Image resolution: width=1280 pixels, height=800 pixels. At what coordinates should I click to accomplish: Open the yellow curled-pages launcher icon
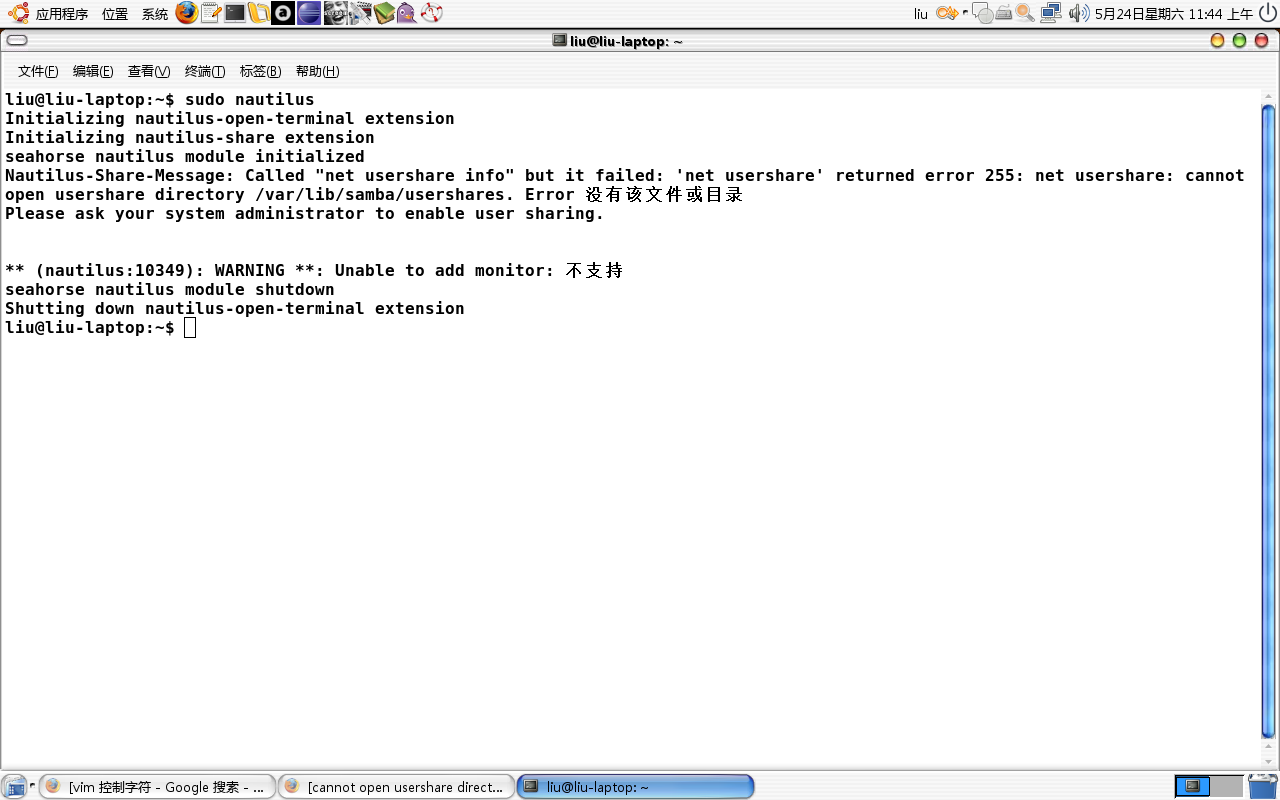[x=259, y=13]
